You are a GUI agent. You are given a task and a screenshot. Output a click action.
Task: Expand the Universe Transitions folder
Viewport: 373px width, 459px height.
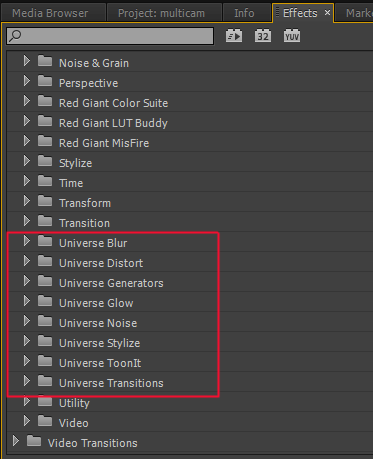tap(27, 381)
